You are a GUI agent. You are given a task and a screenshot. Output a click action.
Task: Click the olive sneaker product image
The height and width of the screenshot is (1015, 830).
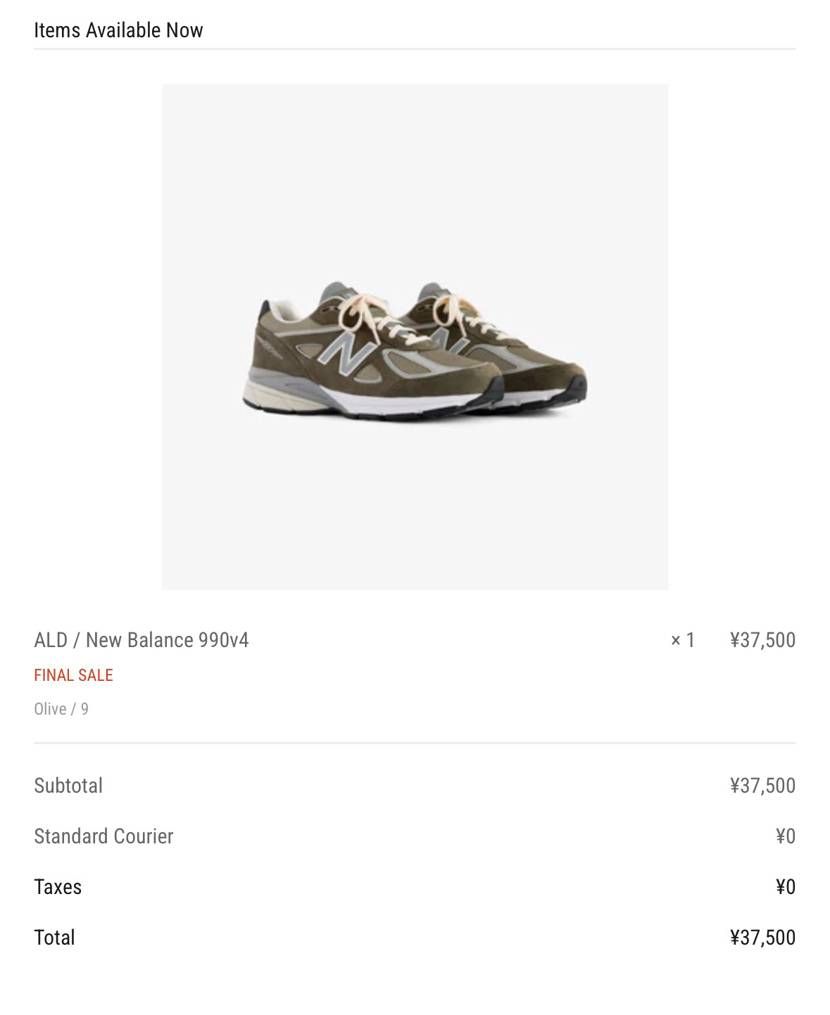[414, 336]
